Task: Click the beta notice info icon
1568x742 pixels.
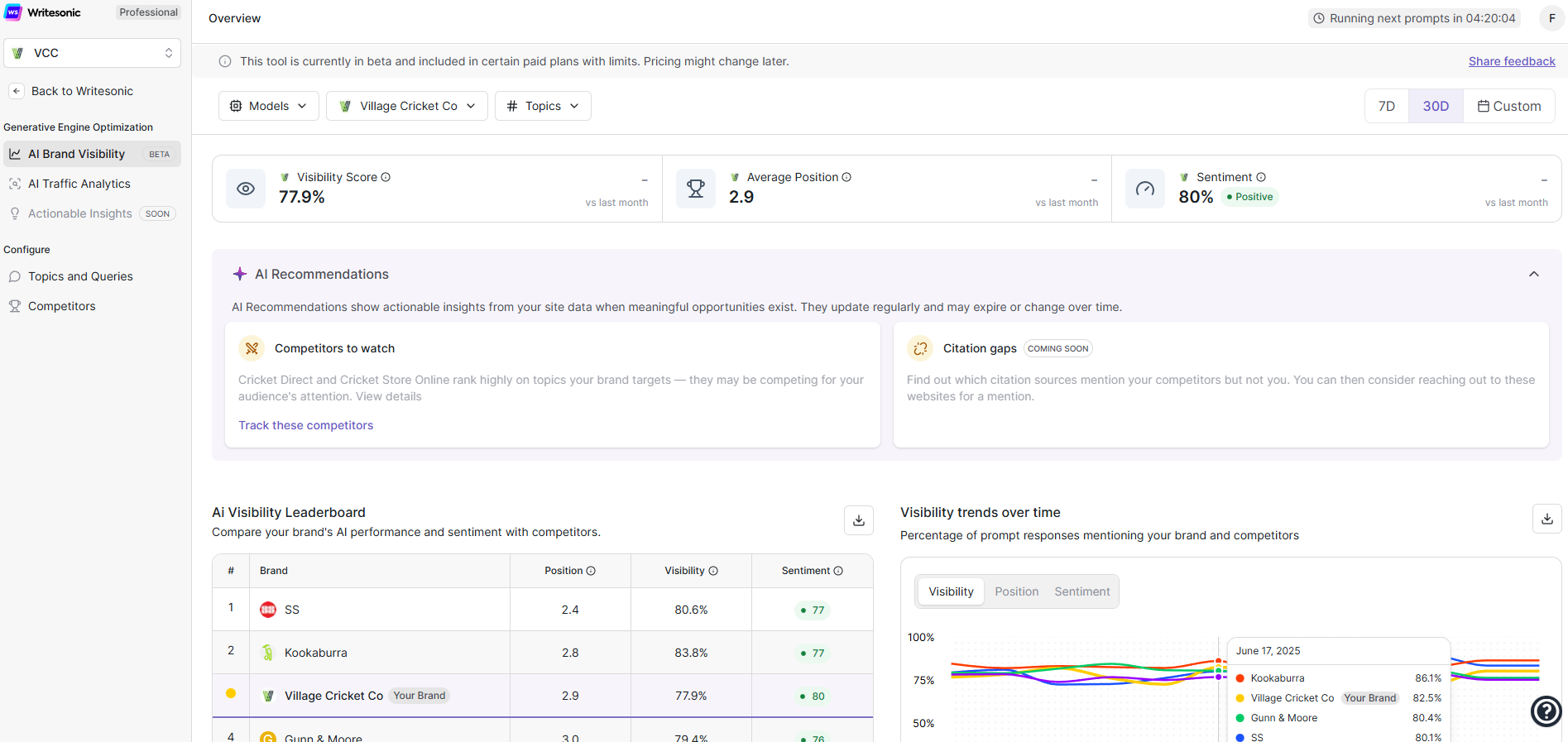Action: [x=225, y=61]
